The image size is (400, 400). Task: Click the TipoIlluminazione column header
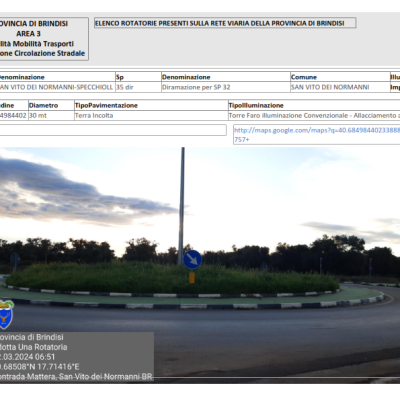tap(314, 105)
